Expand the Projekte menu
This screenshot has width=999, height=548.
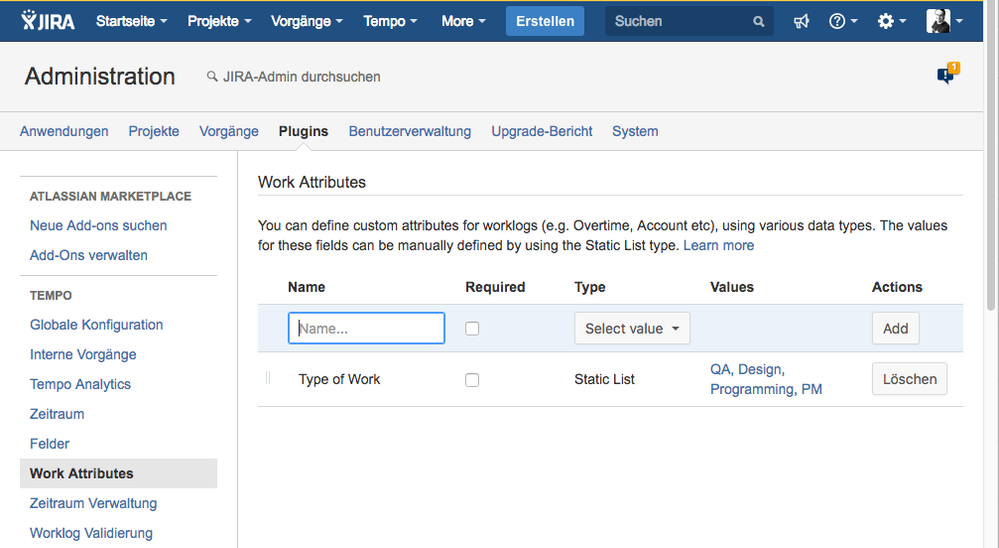point(219,21)
